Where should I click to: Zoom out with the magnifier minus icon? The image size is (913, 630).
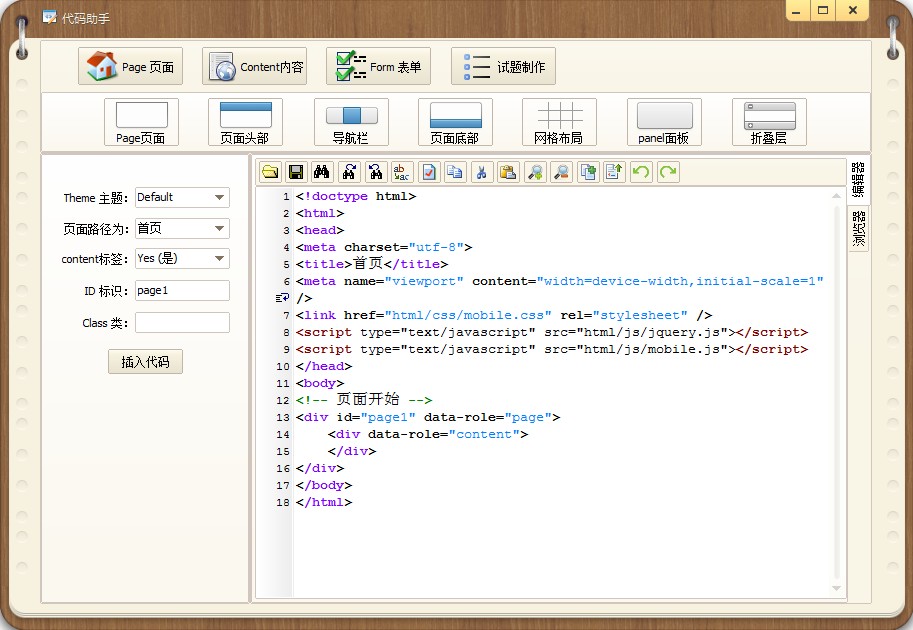[x=562, y=172]
